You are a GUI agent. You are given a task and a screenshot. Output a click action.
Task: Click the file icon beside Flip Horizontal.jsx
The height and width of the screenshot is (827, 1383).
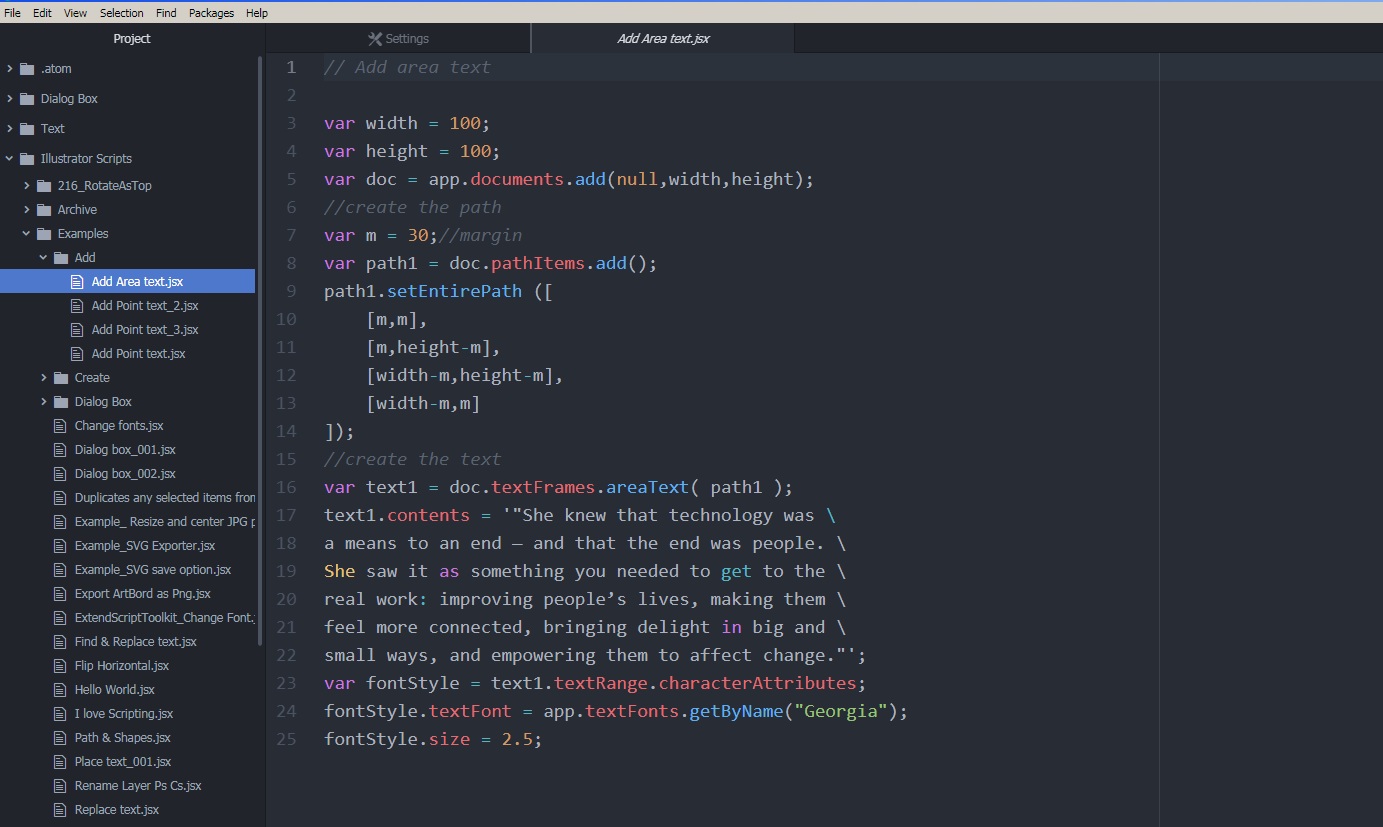pos(60,666)
